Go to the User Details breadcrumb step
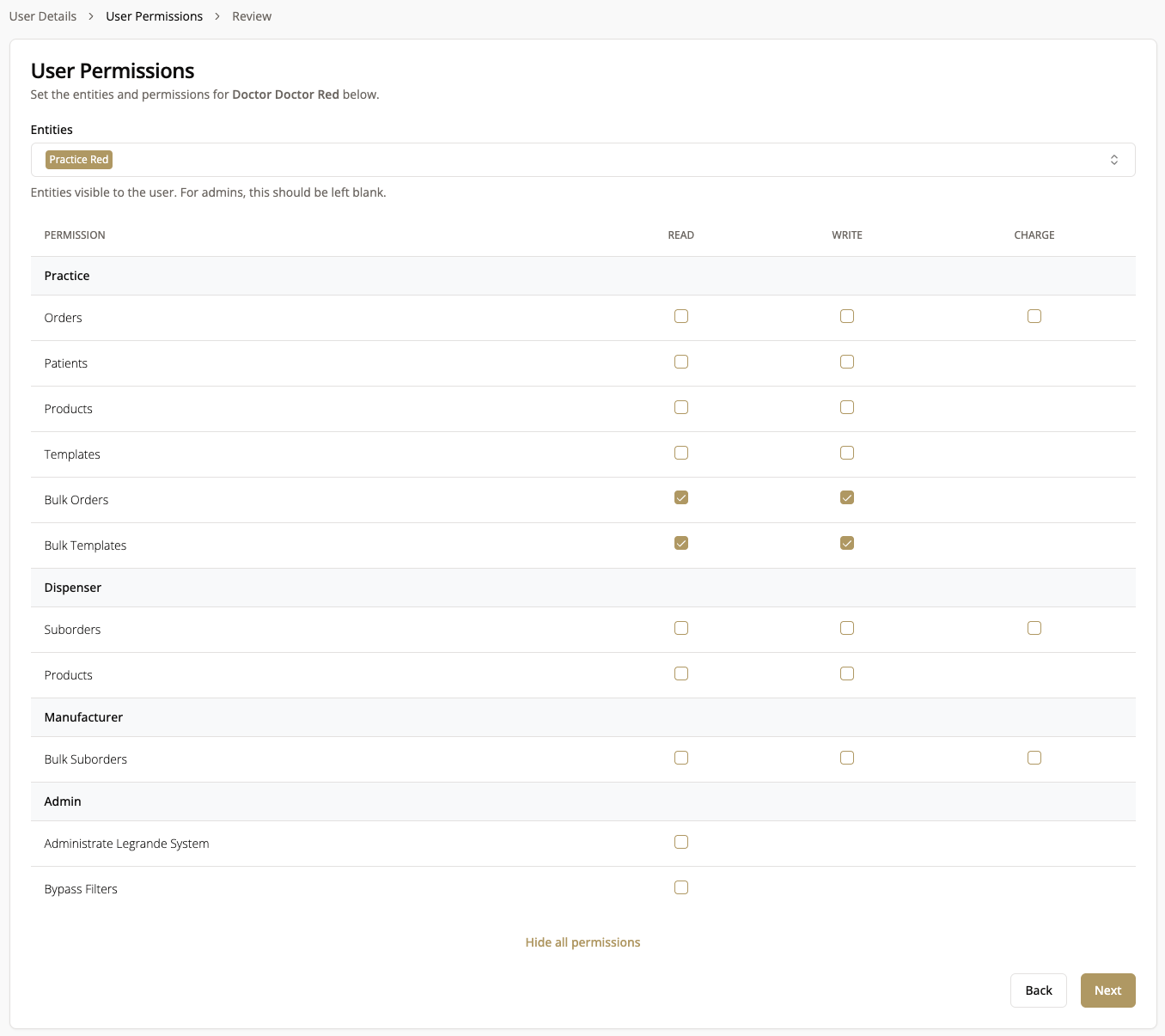The image size is (1165, 1036). coord(43,16)
